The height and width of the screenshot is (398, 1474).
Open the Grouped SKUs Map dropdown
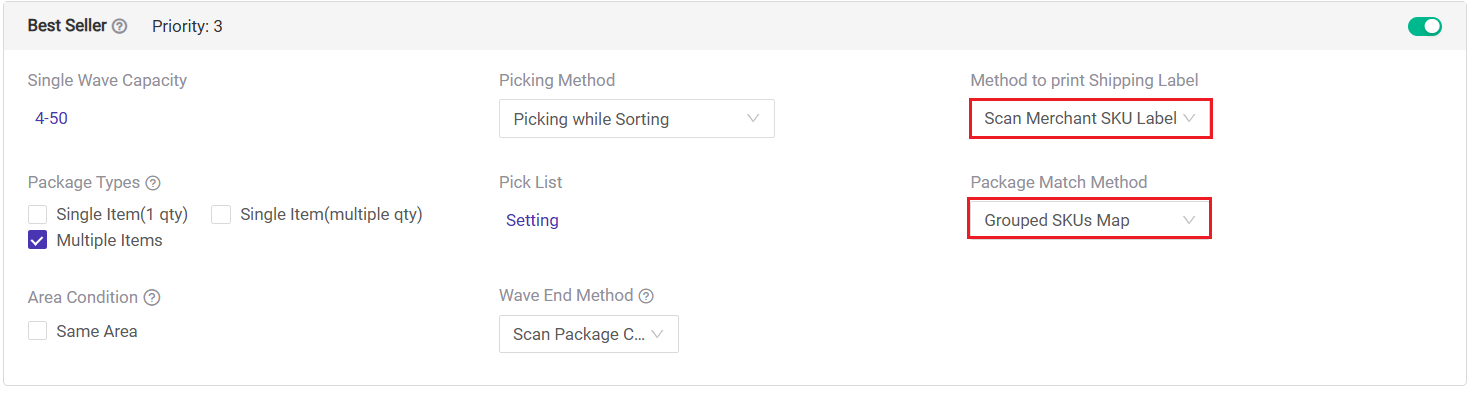(1090, 220)
